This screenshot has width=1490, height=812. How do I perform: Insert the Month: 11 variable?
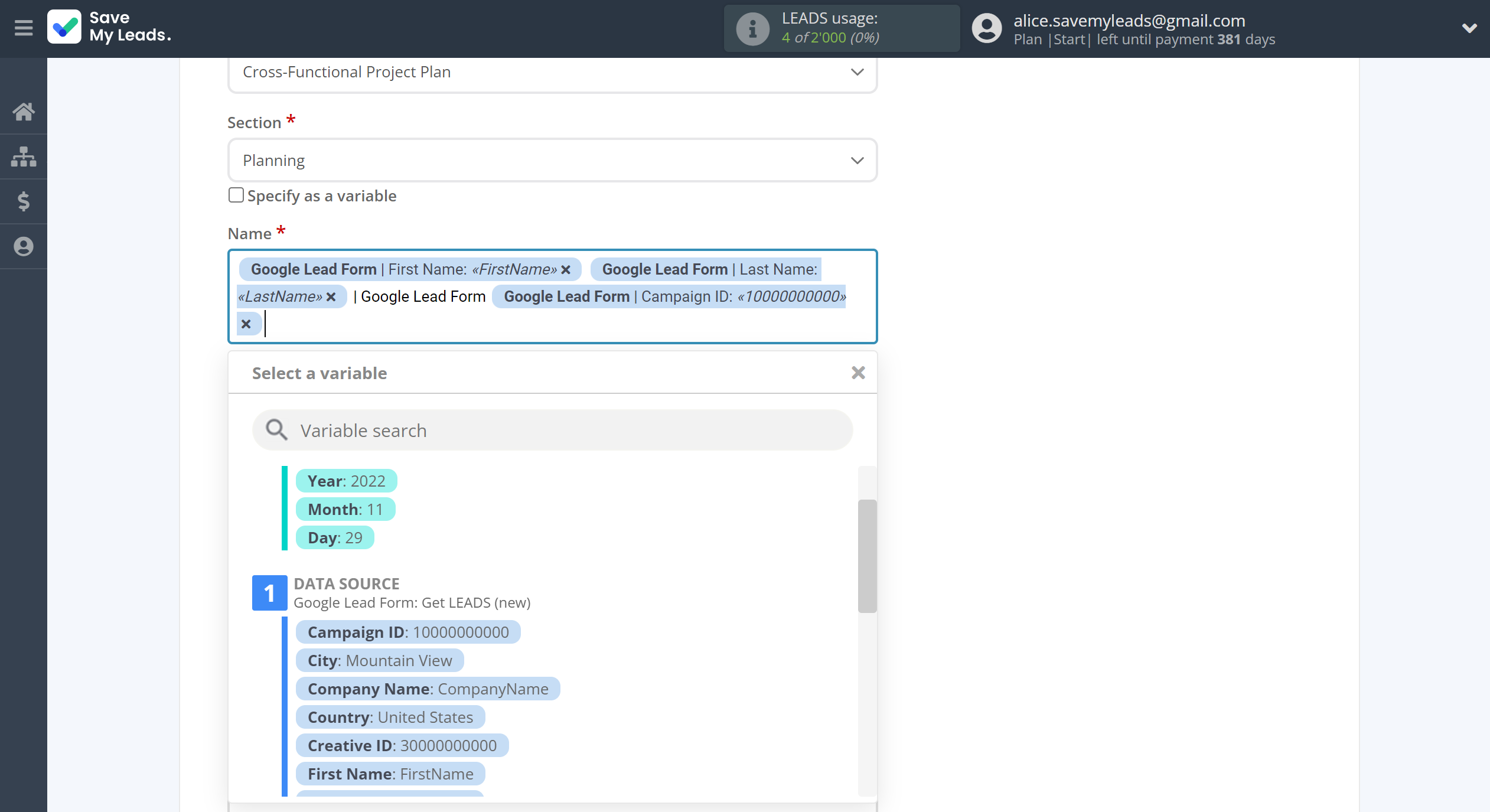coord(345,510)
